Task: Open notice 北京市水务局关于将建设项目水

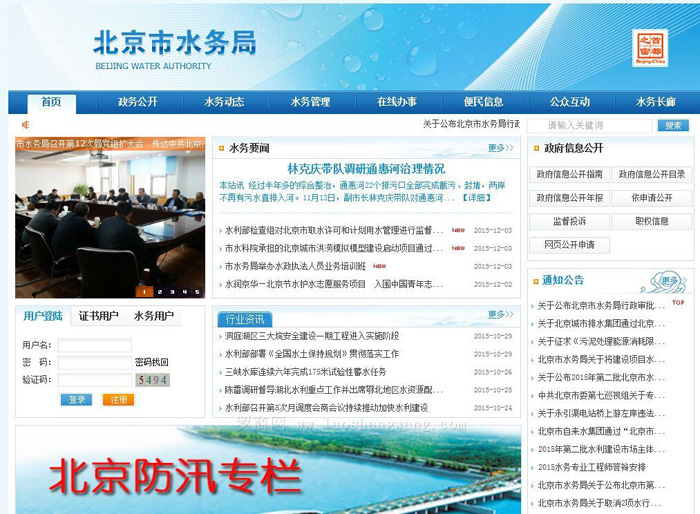Action: click(601, 359)
